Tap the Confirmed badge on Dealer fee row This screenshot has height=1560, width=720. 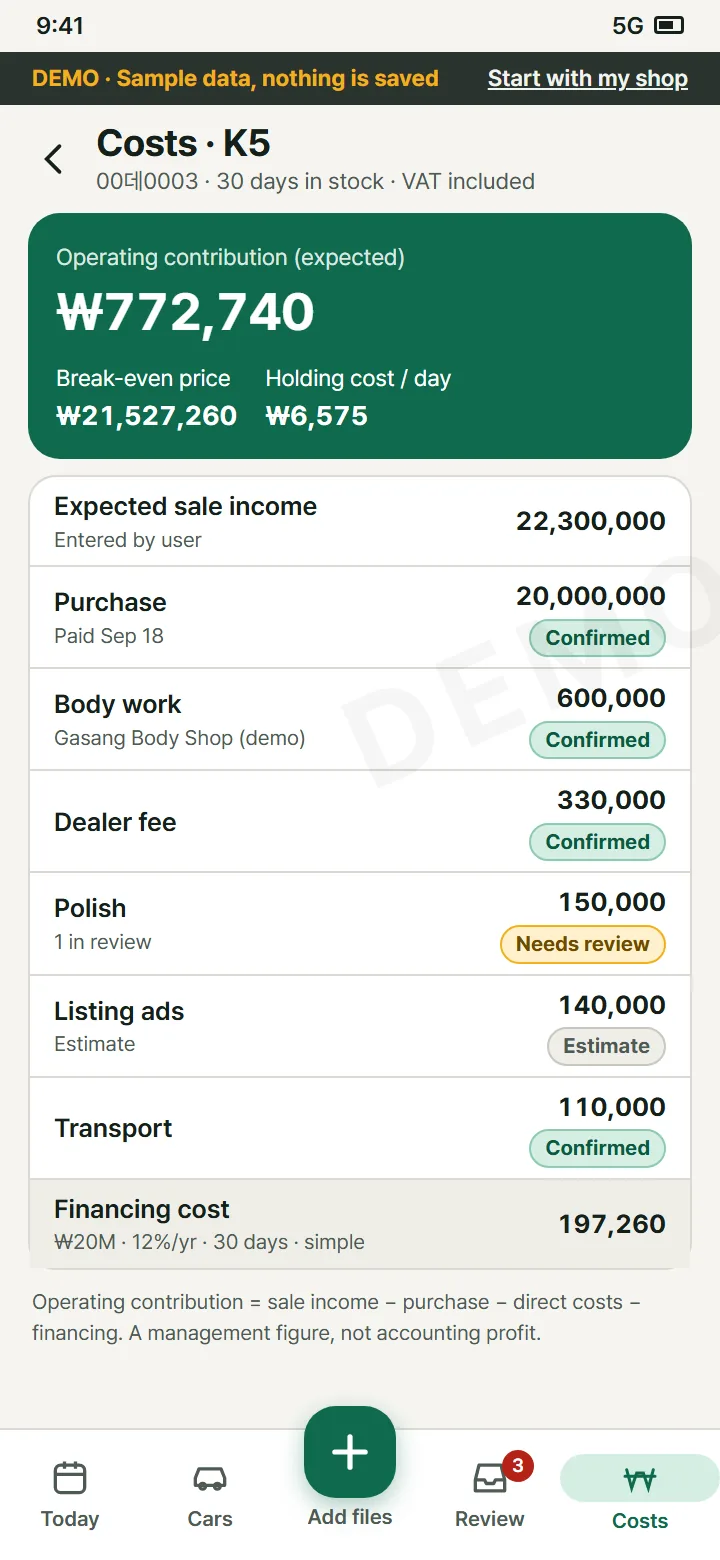tap(597, 842)
